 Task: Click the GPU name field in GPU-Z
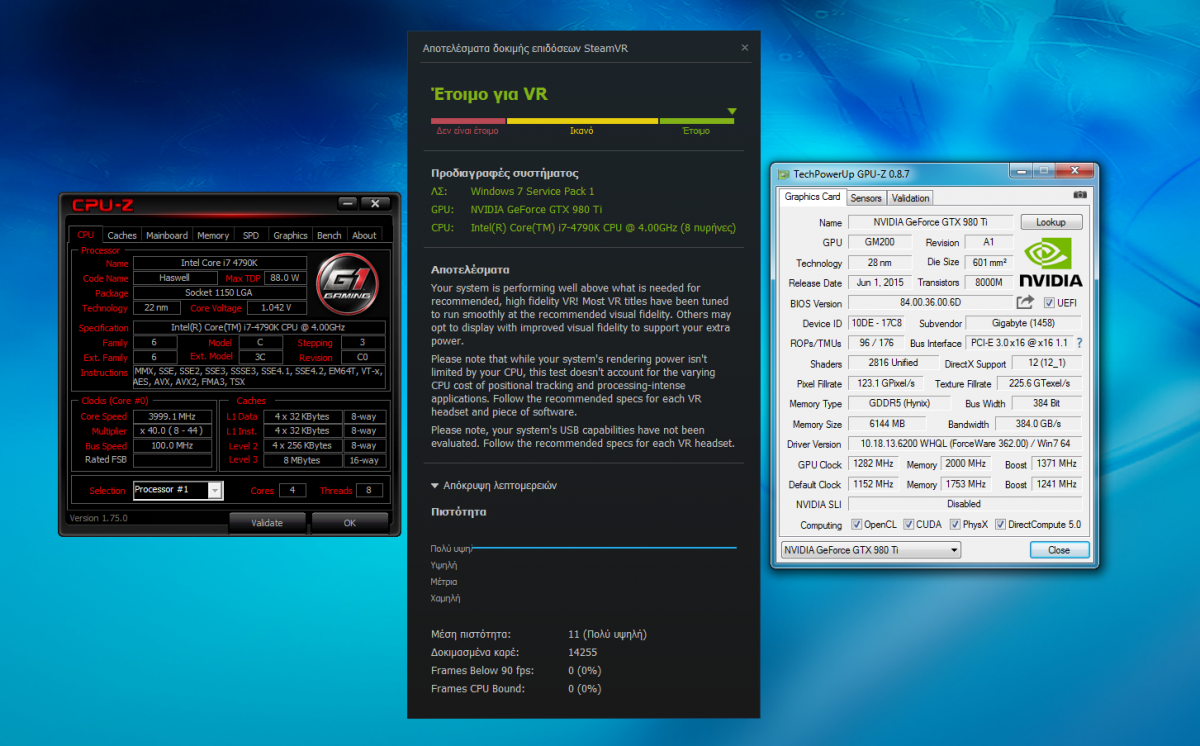click(930, 222)
